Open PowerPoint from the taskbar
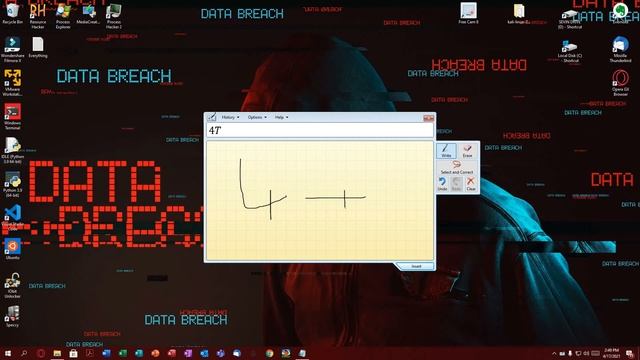The height and width of the screenshot is (360, 640). [x=155, y=353]
